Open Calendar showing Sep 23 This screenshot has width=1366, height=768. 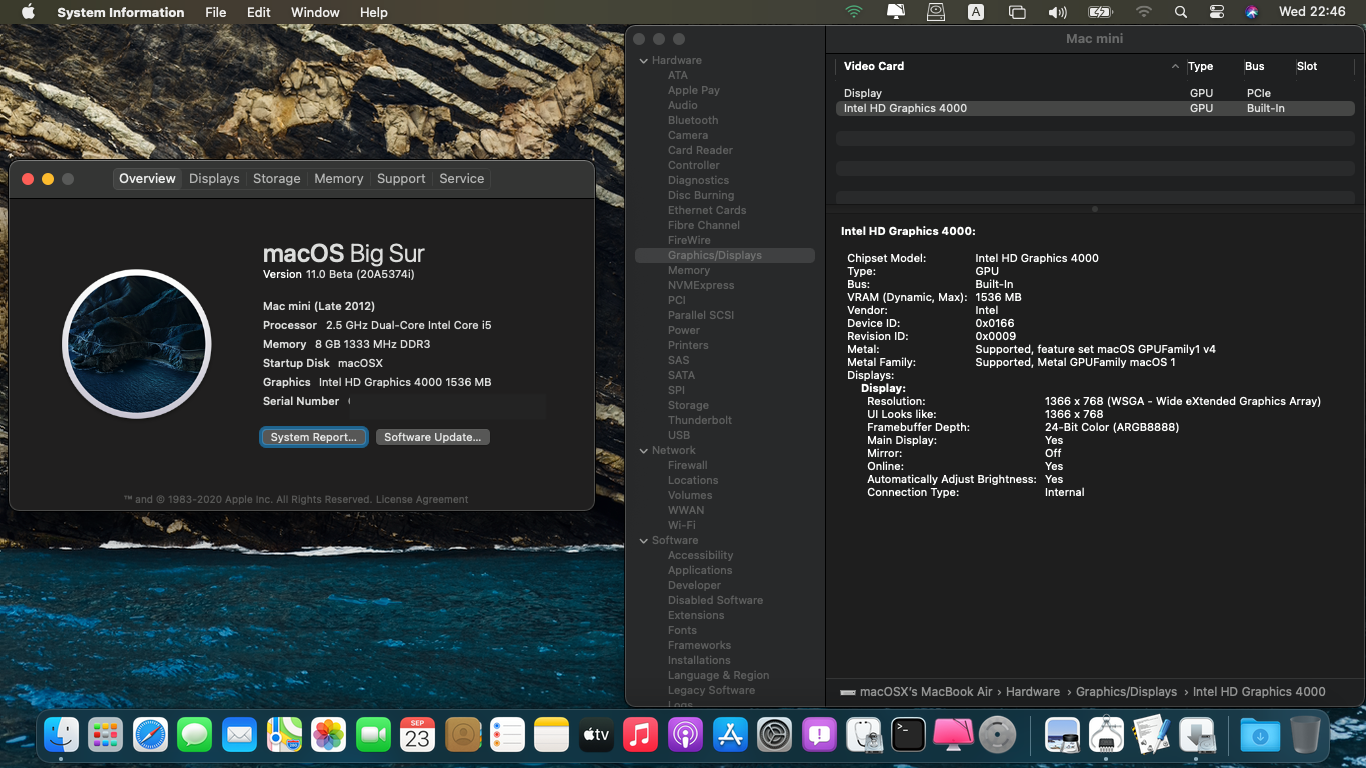coord(417,736)
